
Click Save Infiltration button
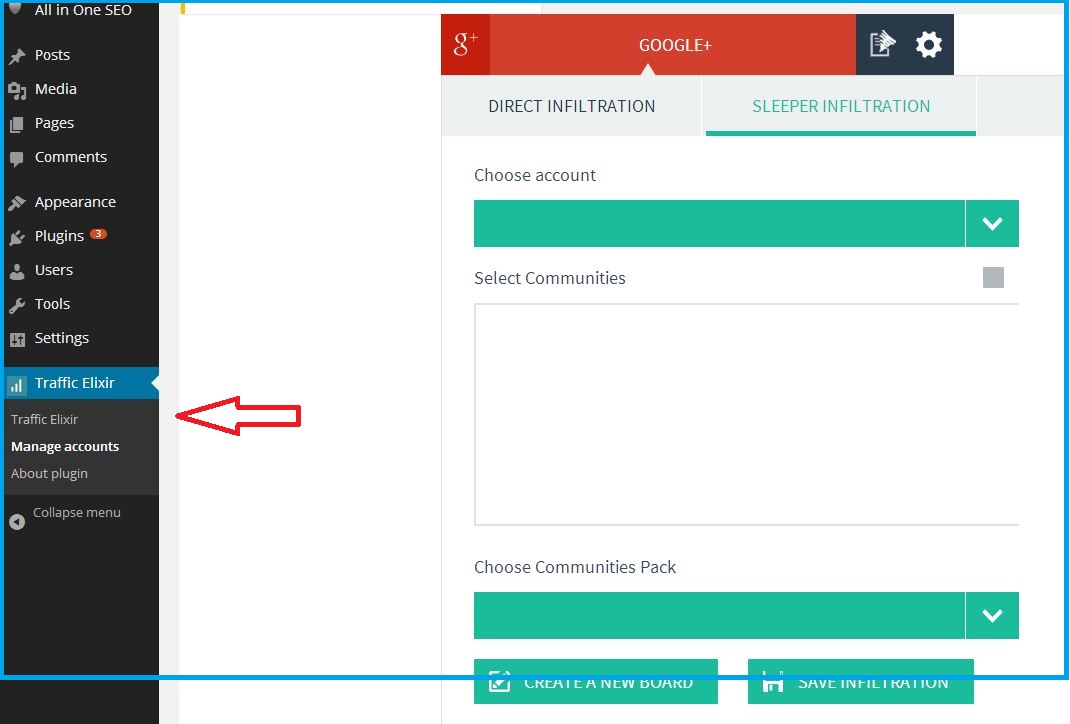point(861,682)
